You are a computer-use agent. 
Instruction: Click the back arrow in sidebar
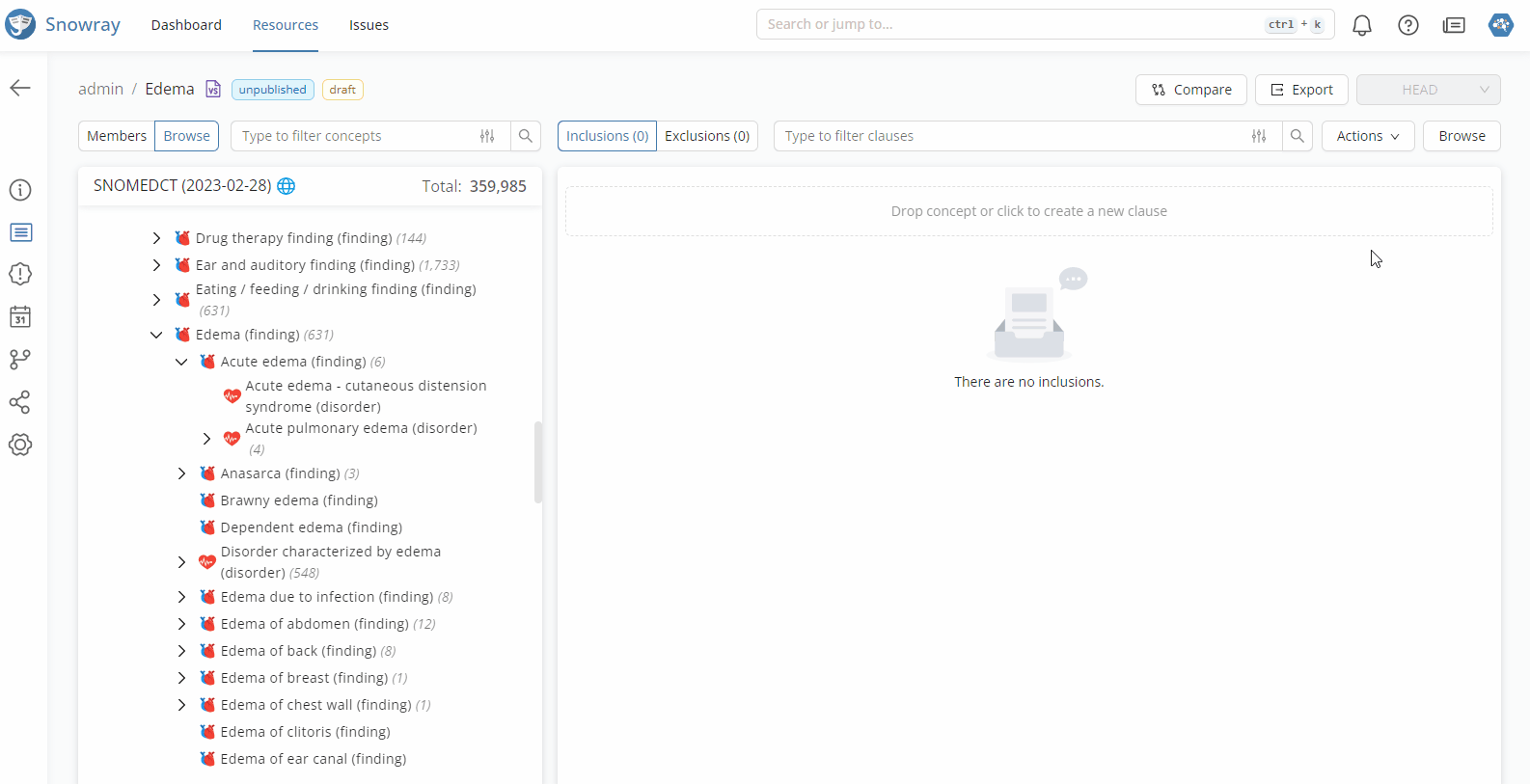(x=20, y=89)
